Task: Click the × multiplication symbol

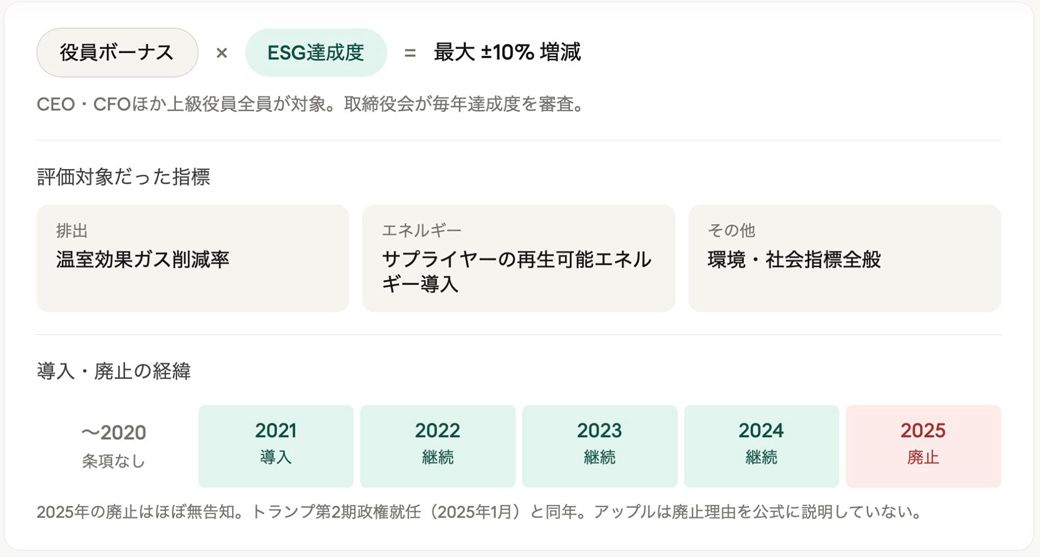Action: (x=221, y=53)
